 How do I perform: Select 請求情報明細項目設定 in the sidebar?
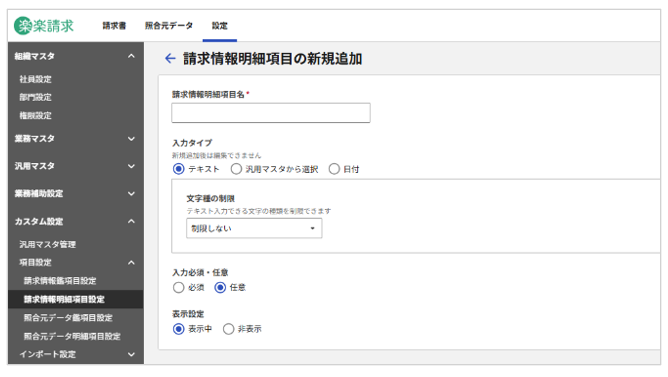[x=64, y=299]
